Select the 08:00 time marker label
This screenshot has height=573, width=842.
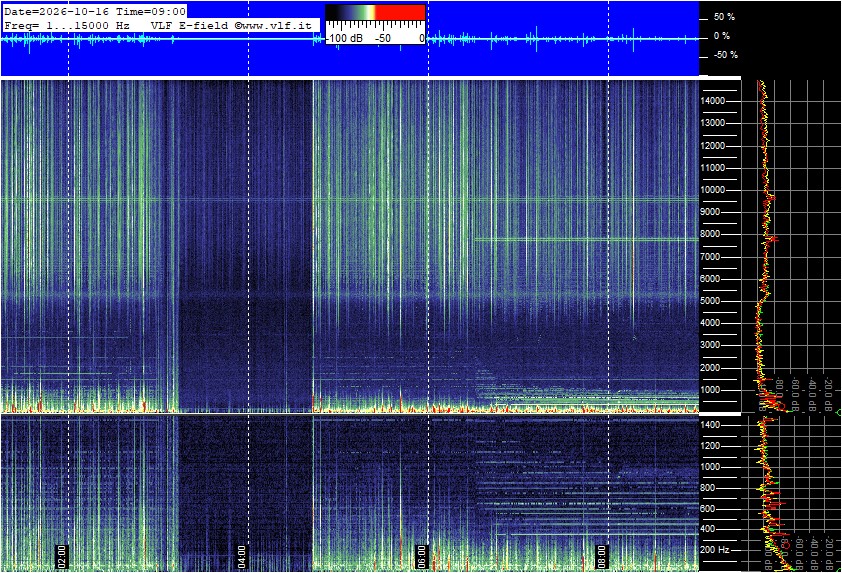pyautogui.click(x=601, y=557)
